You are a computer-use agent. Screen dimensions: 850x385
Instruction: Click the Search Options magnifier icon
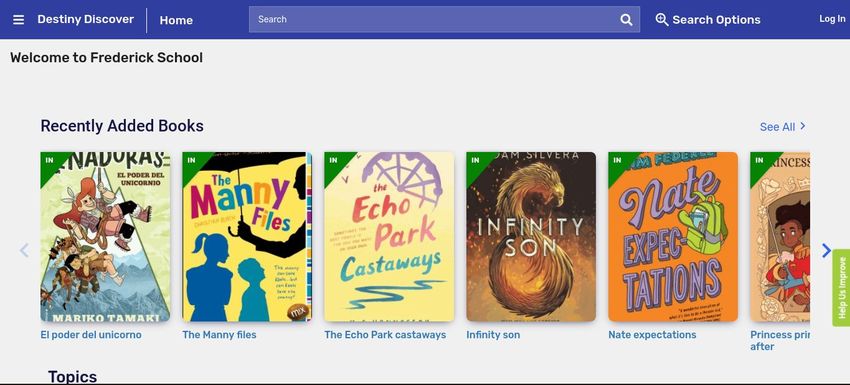pyautogui.click(x=661, y=20)
